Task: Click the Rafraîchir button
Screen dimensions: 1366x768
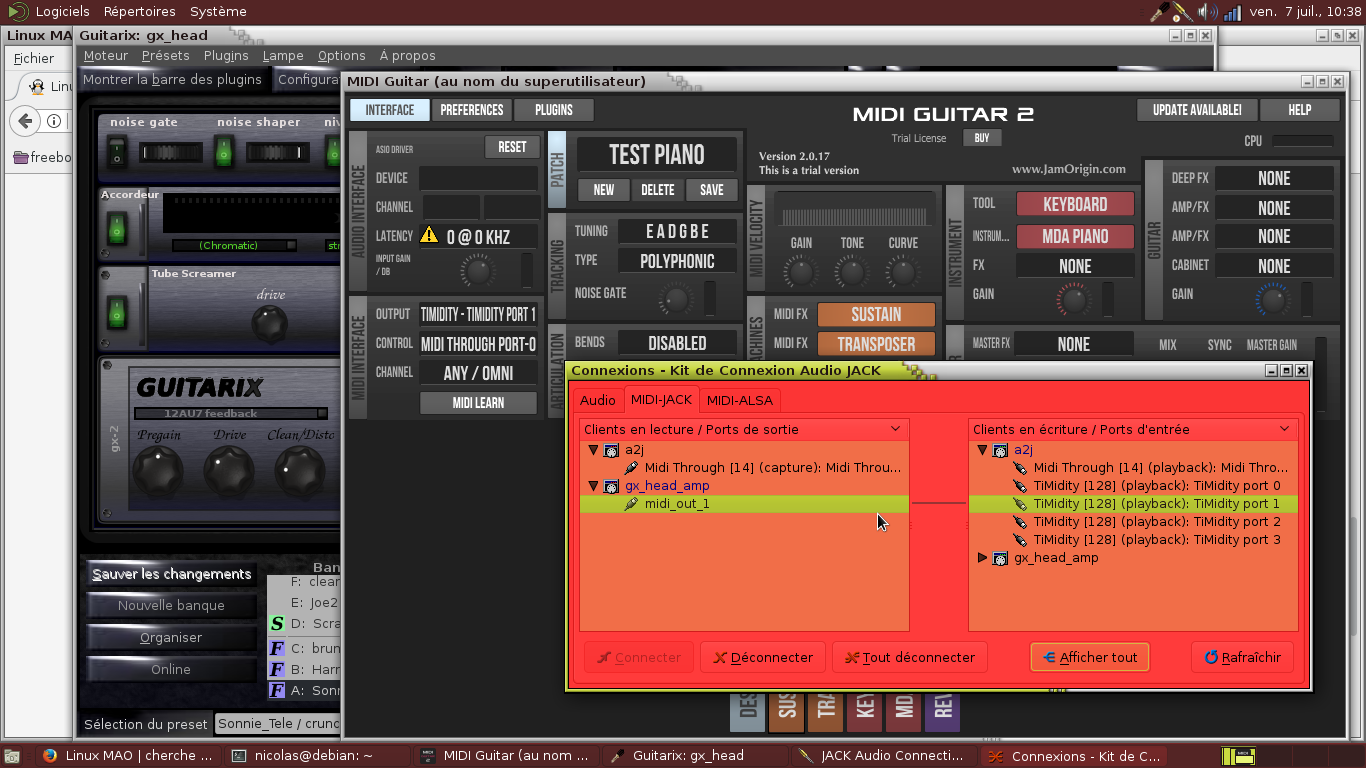Action: point(1243,658)
